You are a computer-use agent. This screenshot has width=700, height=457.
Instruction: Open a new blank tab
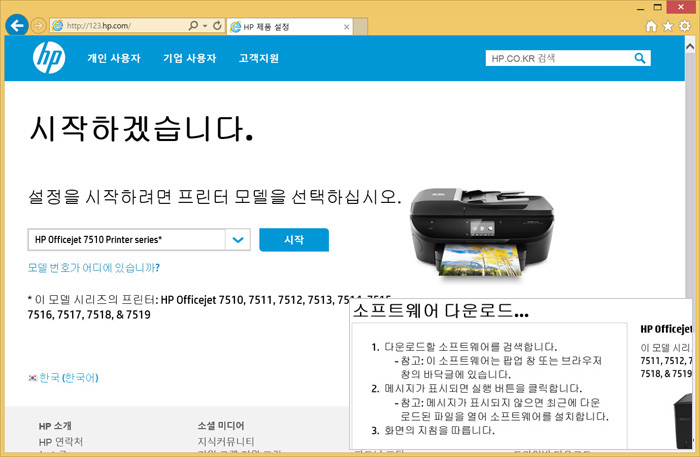coord(361,27)
